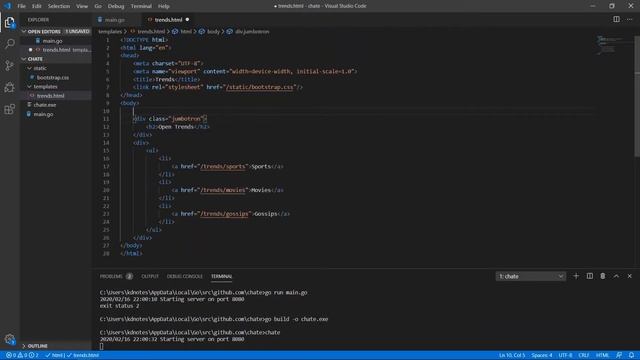Open the Terminal menu
Image resolution: width=640 pixels, height=360 pixels.
141,6
